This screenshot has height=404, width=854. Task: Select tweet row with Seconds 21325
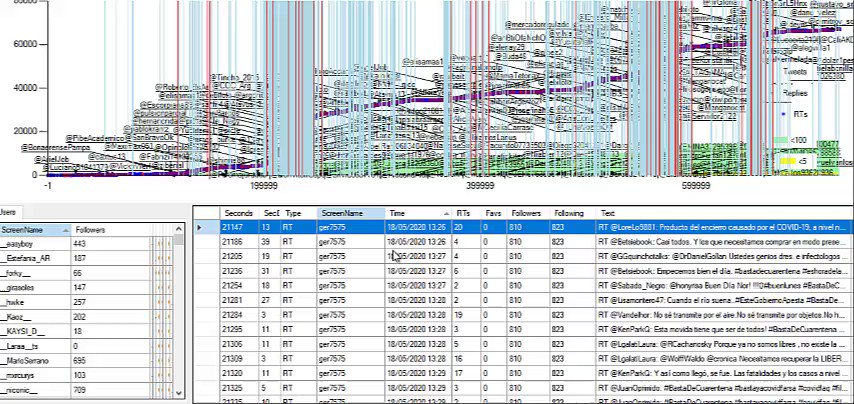524,388
